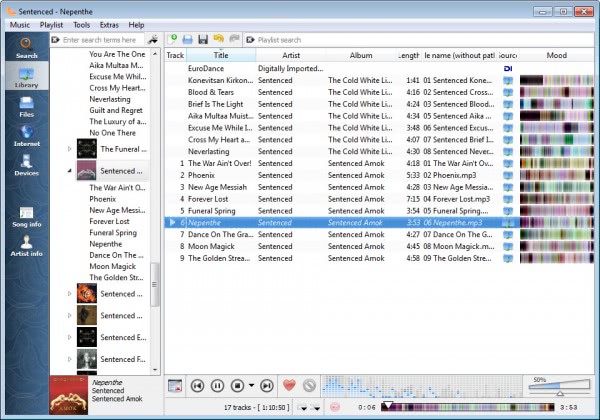Click Digitally Imported source icon for EuroDance
This screenshot has width=600, height=420.
coord(508,68)
